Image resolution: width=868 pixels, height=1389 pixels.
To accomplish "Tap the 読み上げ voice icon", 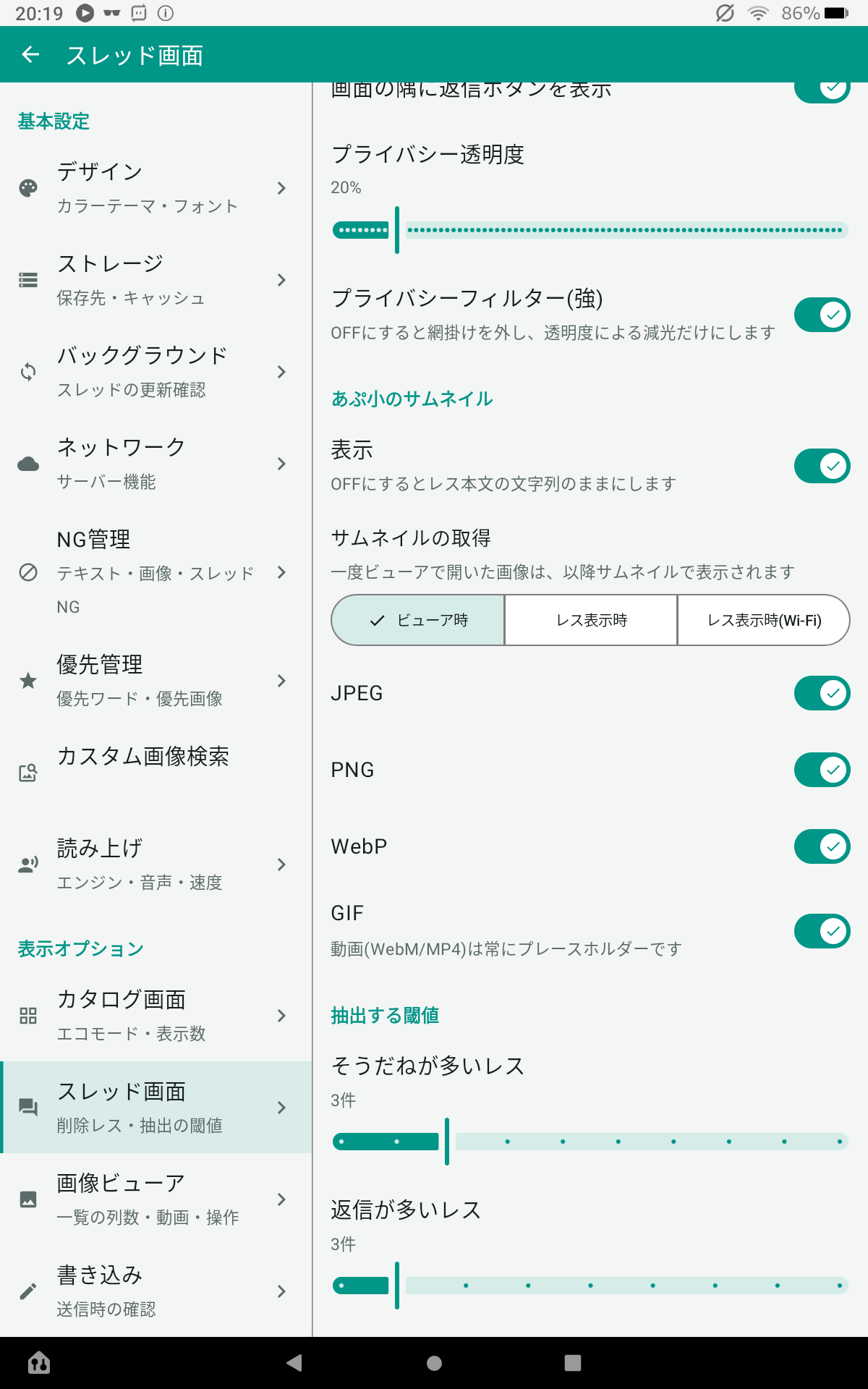I will pyautogui.click(x=28, y=865).
